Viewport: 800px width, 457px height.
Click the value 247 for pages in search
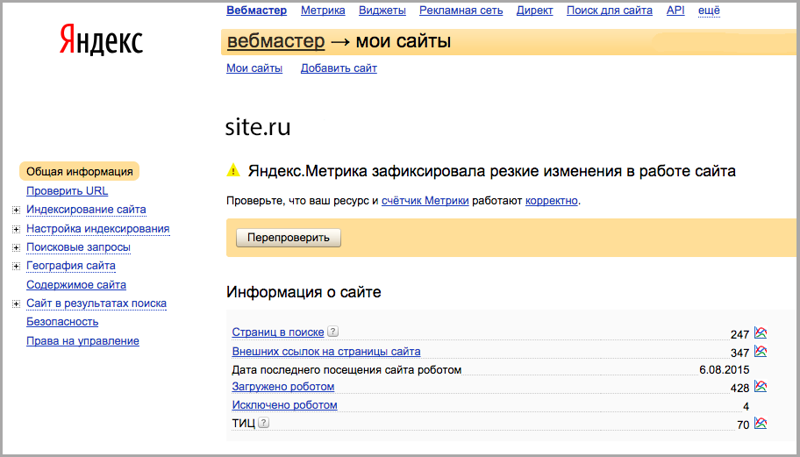point(739,335)
